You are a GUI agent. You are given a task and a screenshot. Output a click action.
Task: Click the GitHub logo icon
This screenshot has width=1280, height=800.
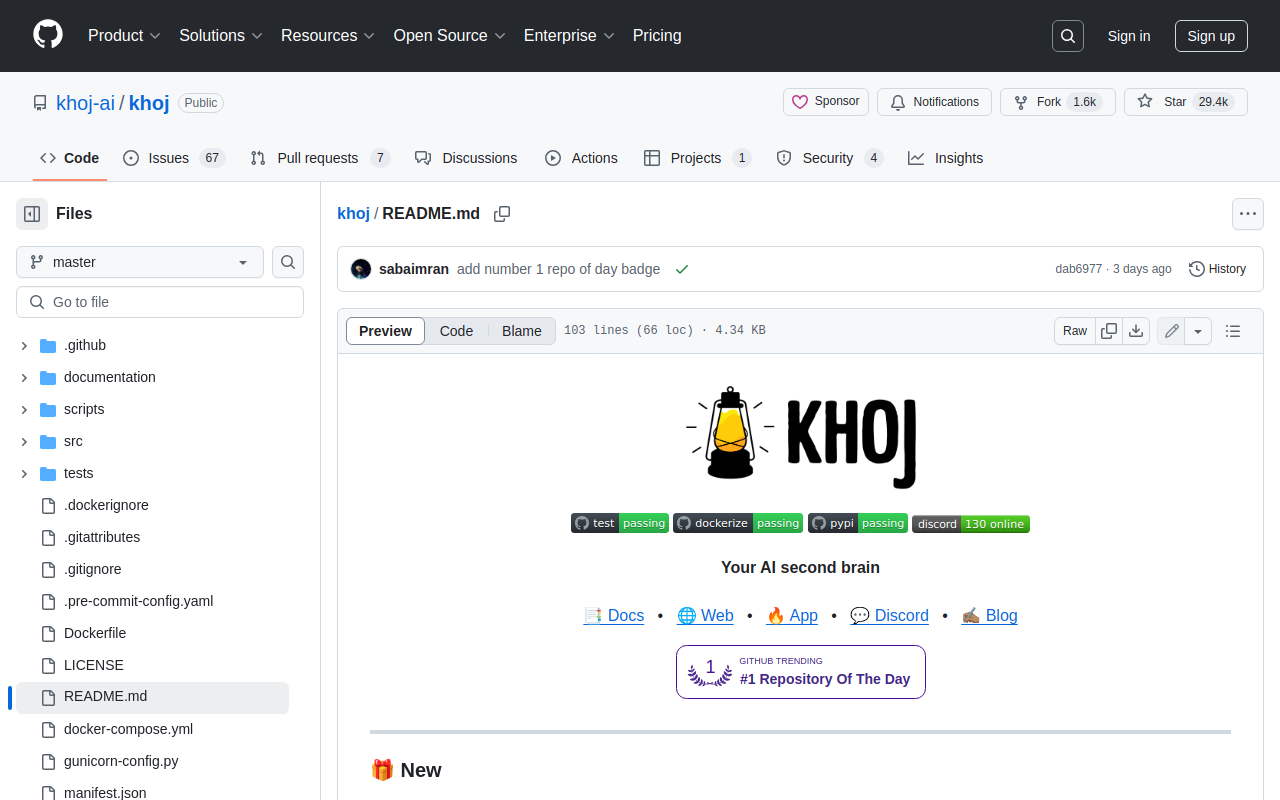pyautogui.click(x=48, y=35)
